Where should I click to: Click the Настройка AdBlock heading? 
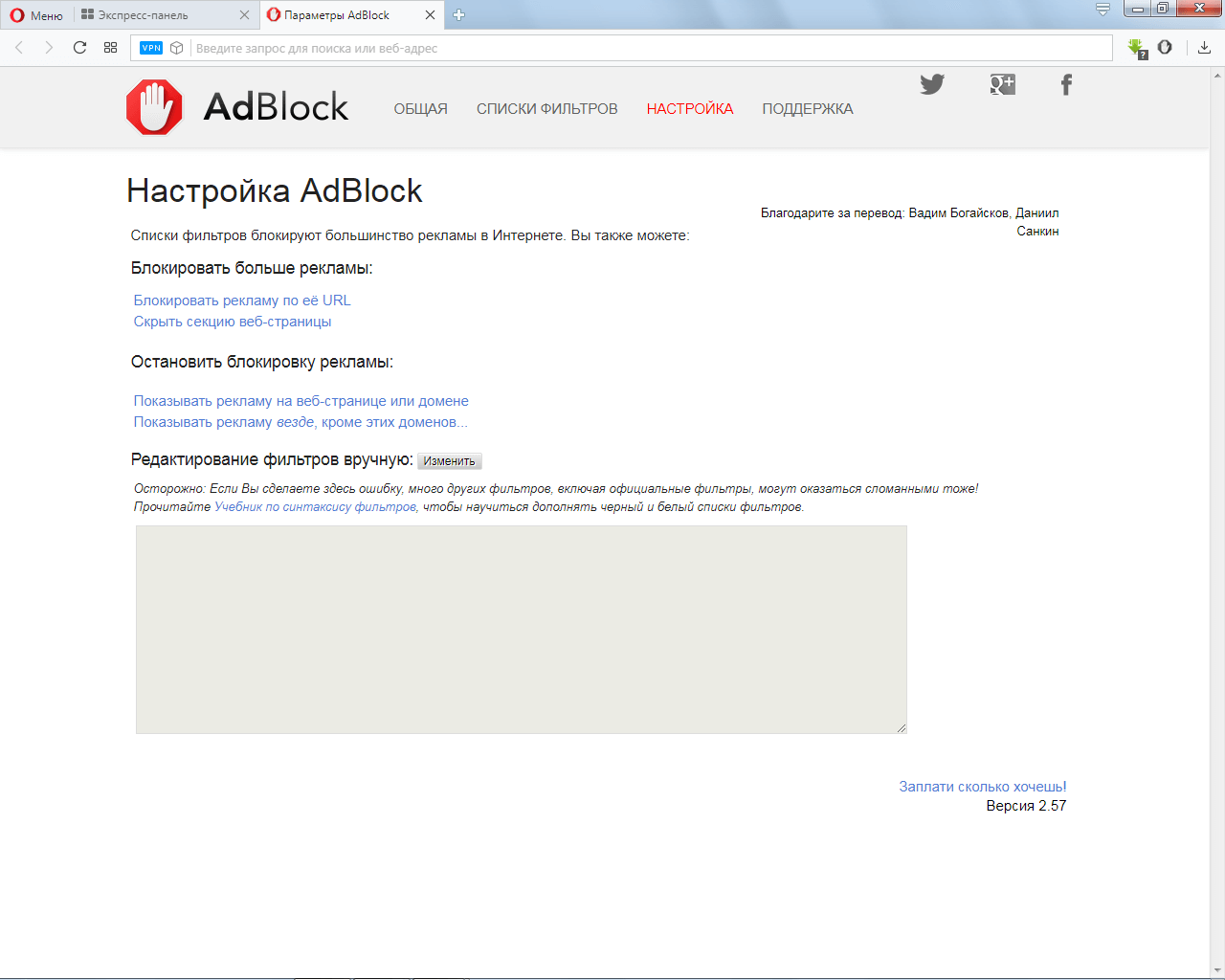point(275,190)
